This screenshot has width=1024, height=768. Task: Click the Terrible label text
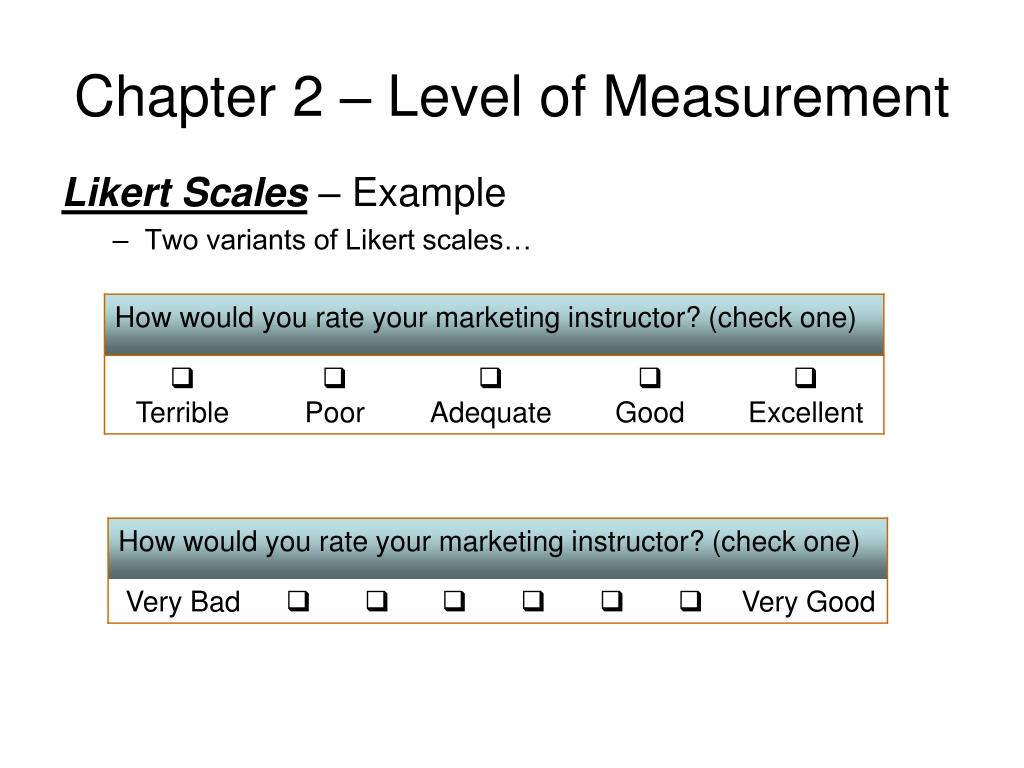pyautogui.click(x=182, y=413)
